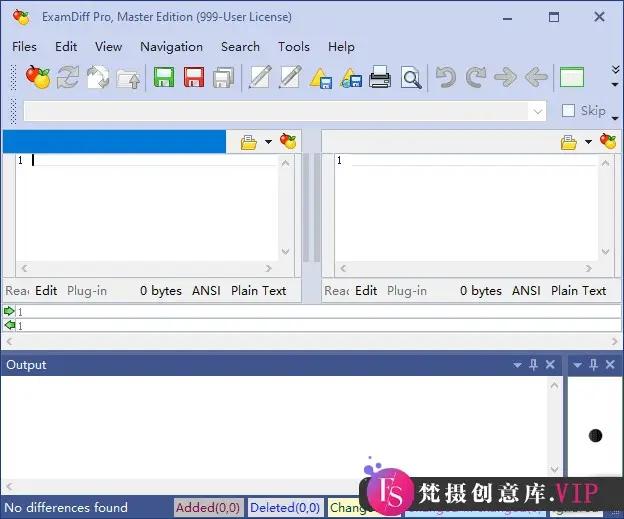The height and width of the screenshot is (519, 624).
Task: Open the View menu
Action: 108,47
